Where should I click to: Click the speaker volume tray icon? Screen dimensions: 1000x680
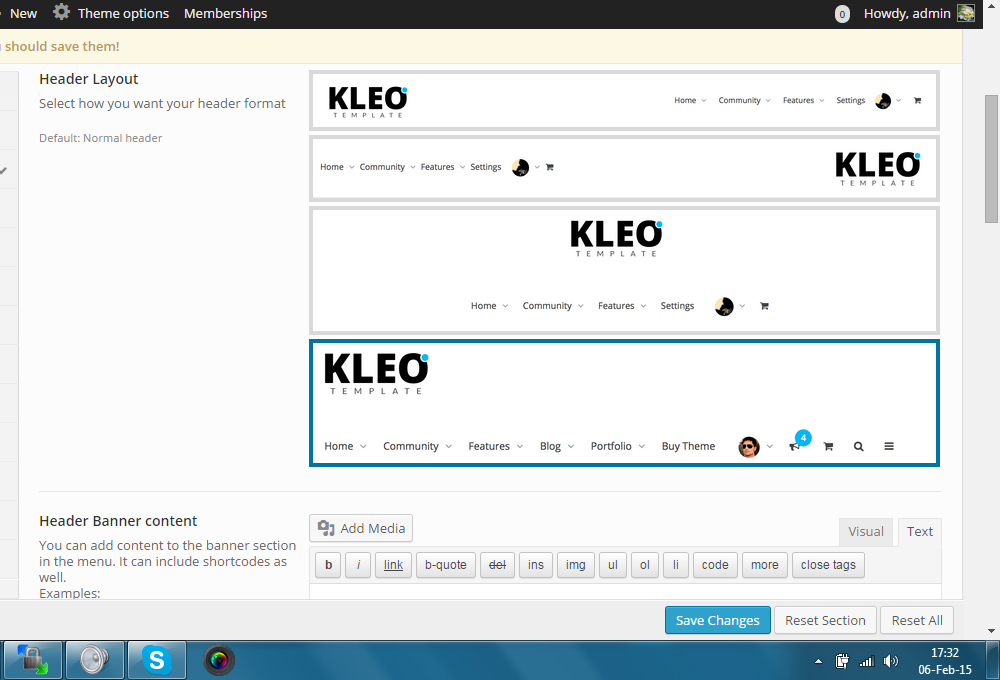891,660
